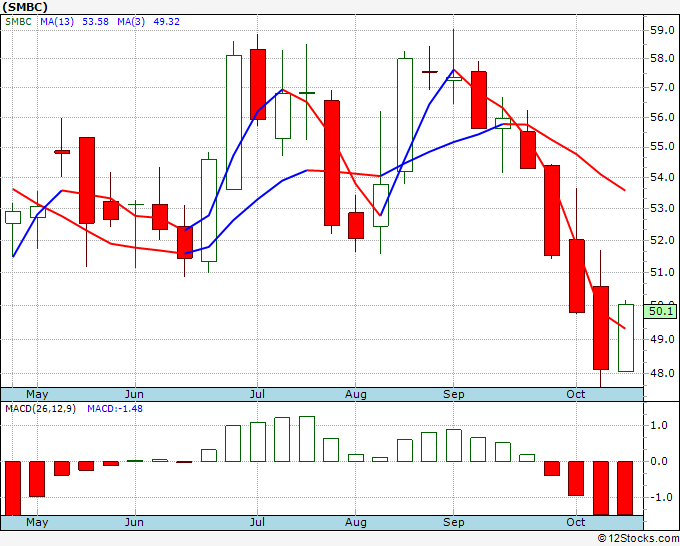Click the 59.0 price axis label

click(x=662, y=30)
